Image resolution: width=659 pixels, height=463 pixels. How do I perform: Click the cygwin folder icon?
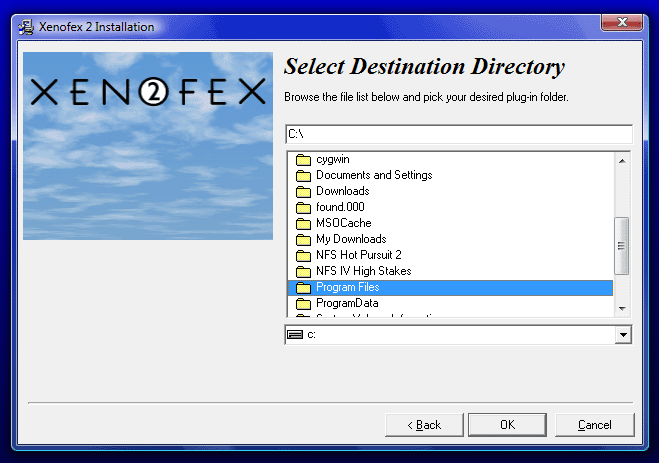(x=303, y=160)
